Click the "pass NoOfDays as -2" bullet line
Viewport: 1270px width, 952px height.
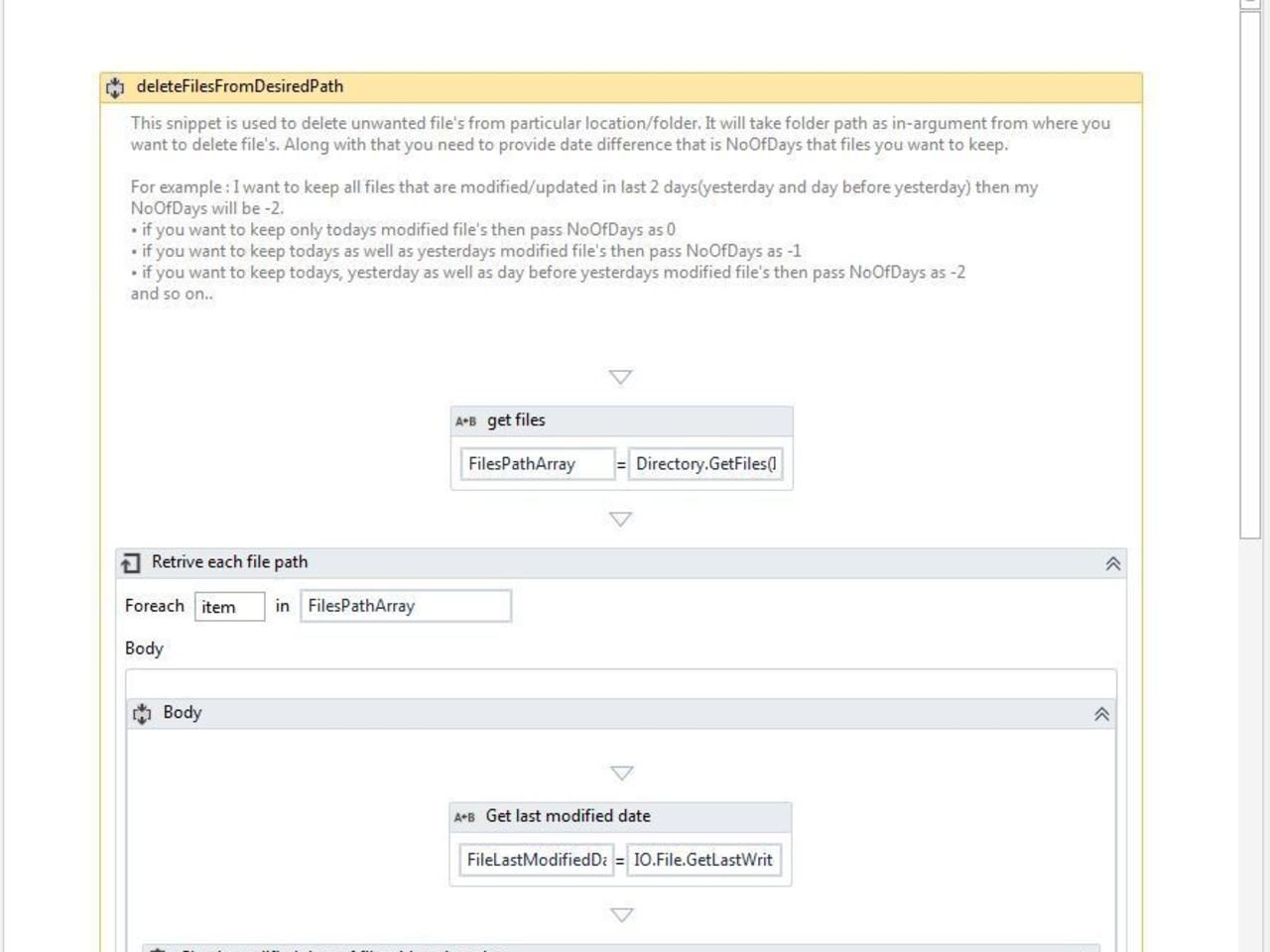pos(548,272)
